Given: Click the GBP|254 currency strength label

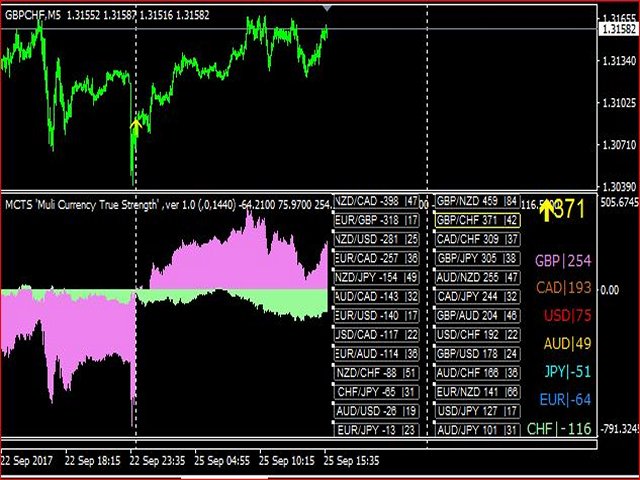Looking at the screenshot, I should coord(563,261).
